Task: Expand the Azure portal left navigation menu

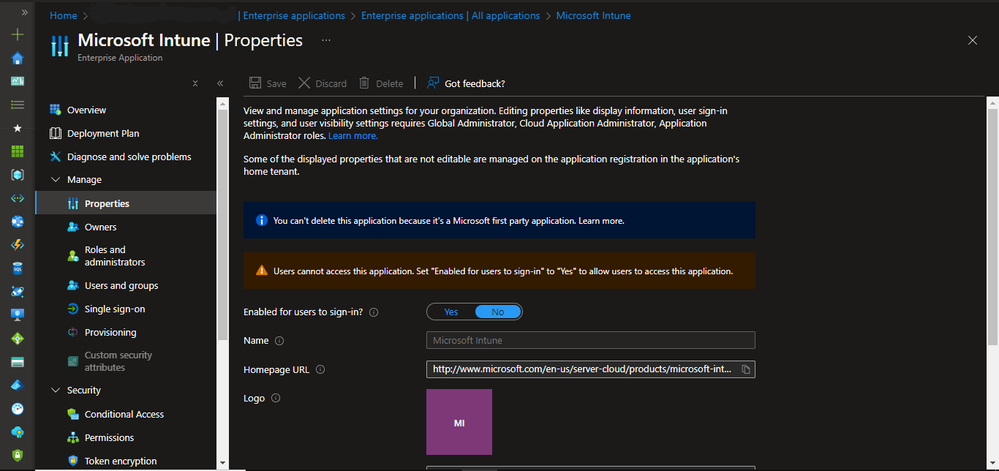Action: click(25, 12)
